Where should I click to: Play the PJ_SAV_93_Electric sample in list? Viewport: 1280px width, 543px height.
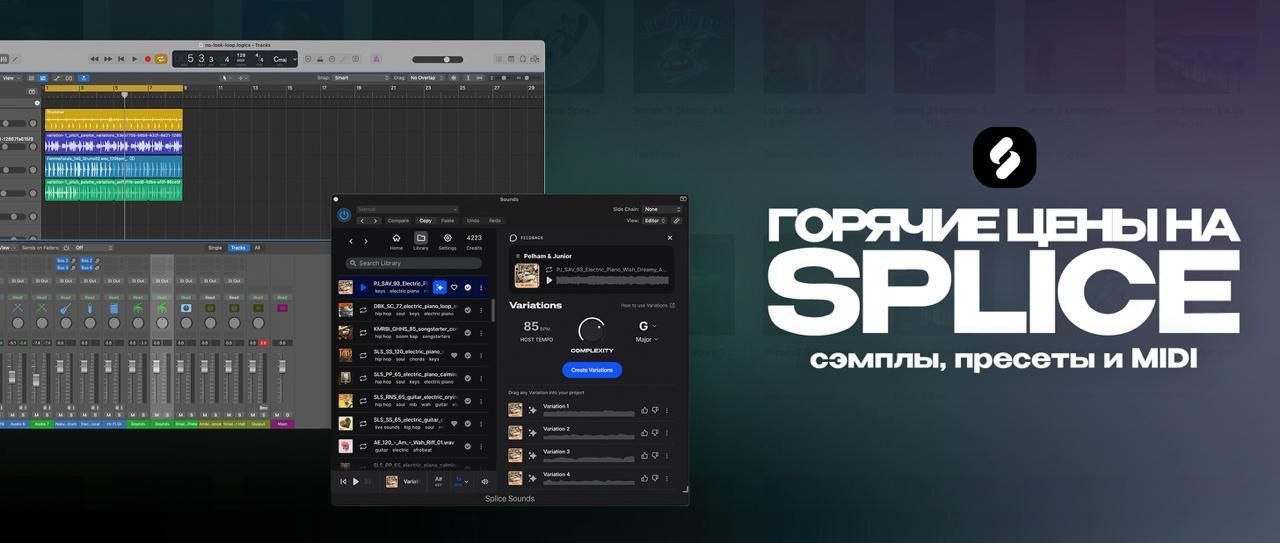coord(363,287)
